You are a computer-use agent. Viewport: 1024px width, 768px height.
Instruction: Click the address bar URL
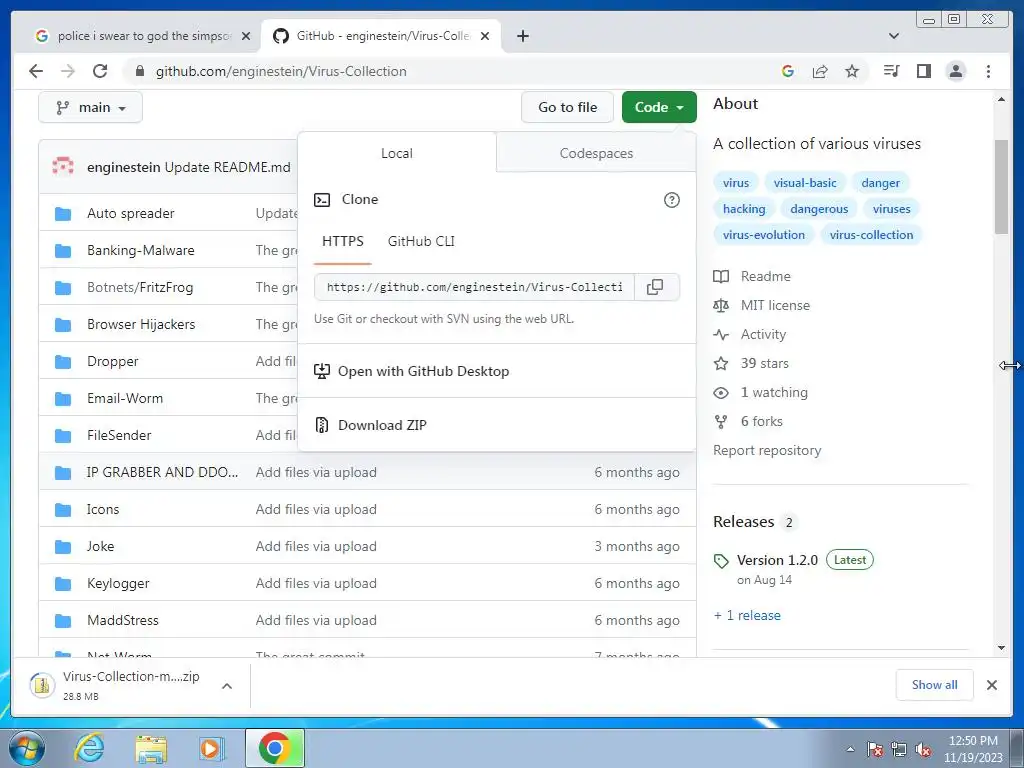click(281, 71)
